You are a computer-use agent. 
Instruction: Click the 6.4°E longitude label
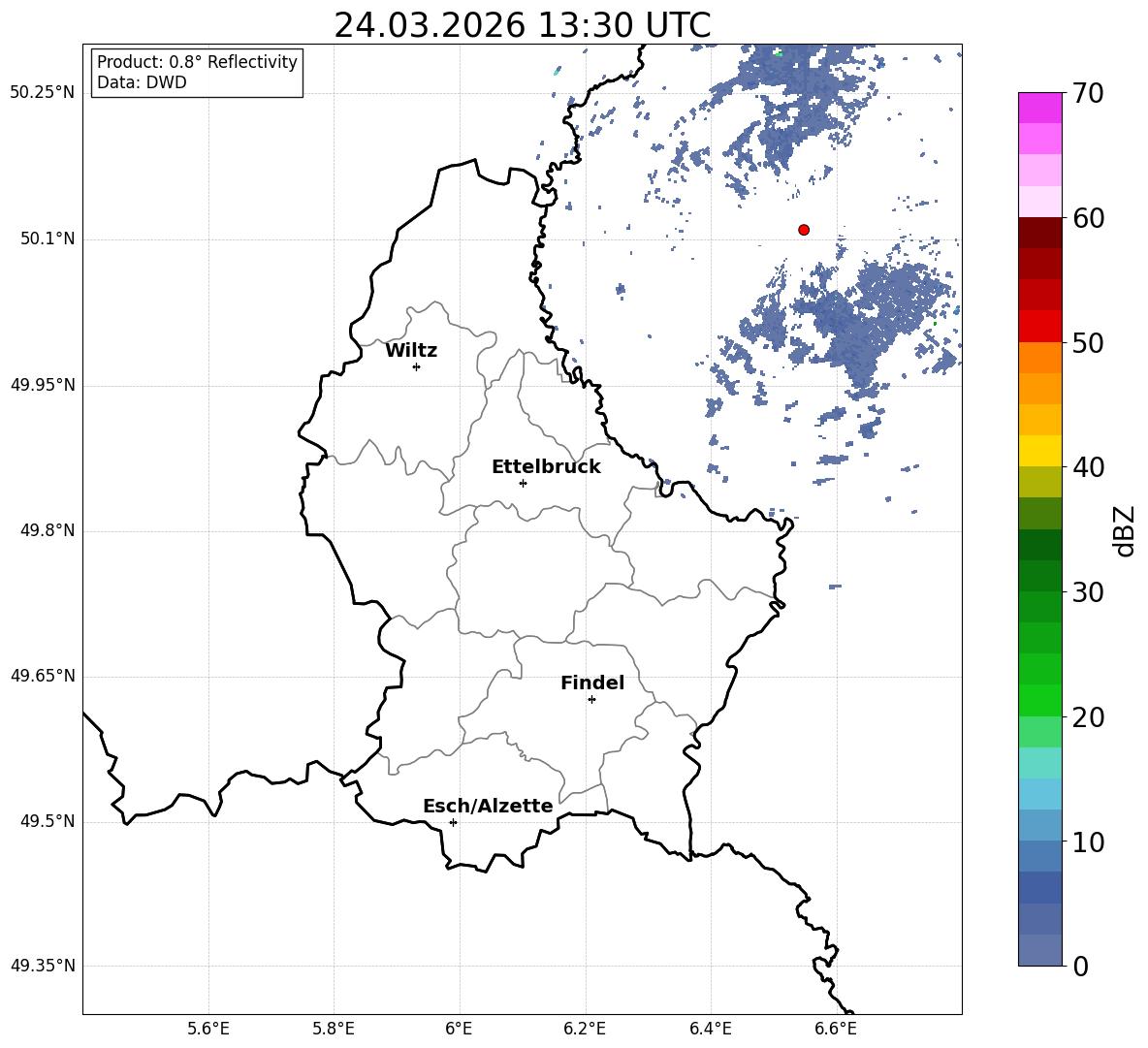(x=710, y=1029)
